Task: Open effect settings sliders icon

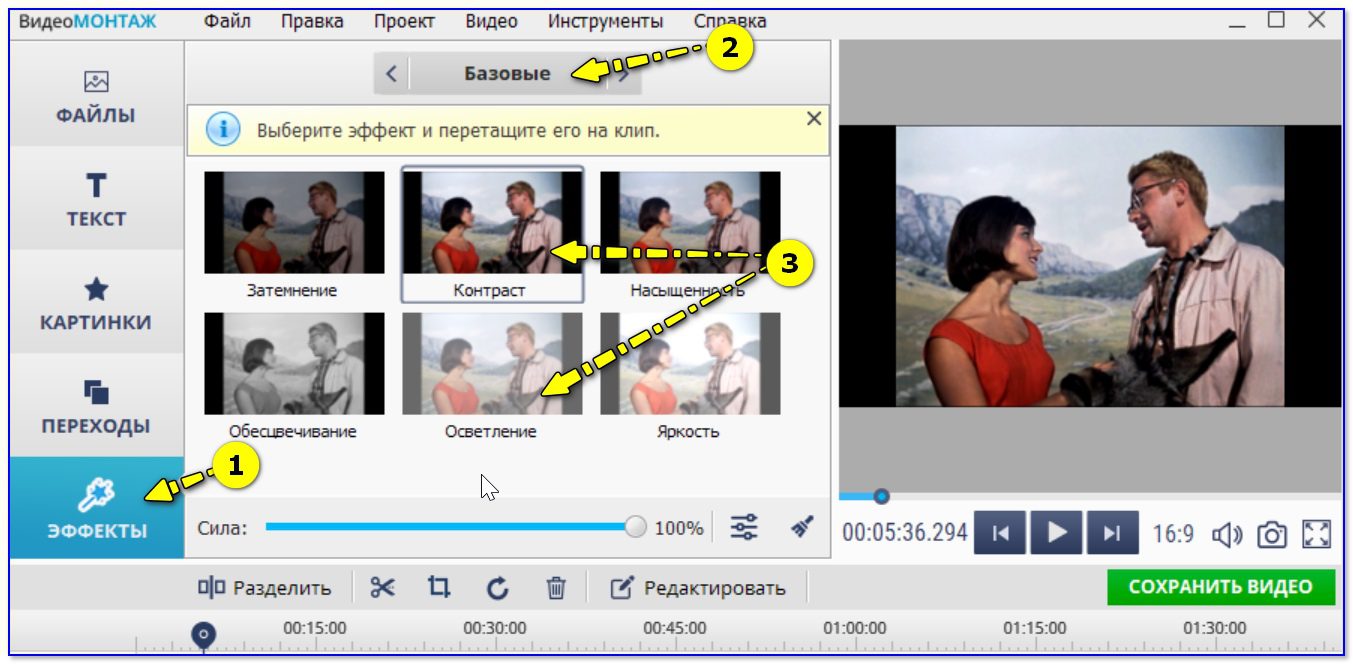Action: coord(744,527)
